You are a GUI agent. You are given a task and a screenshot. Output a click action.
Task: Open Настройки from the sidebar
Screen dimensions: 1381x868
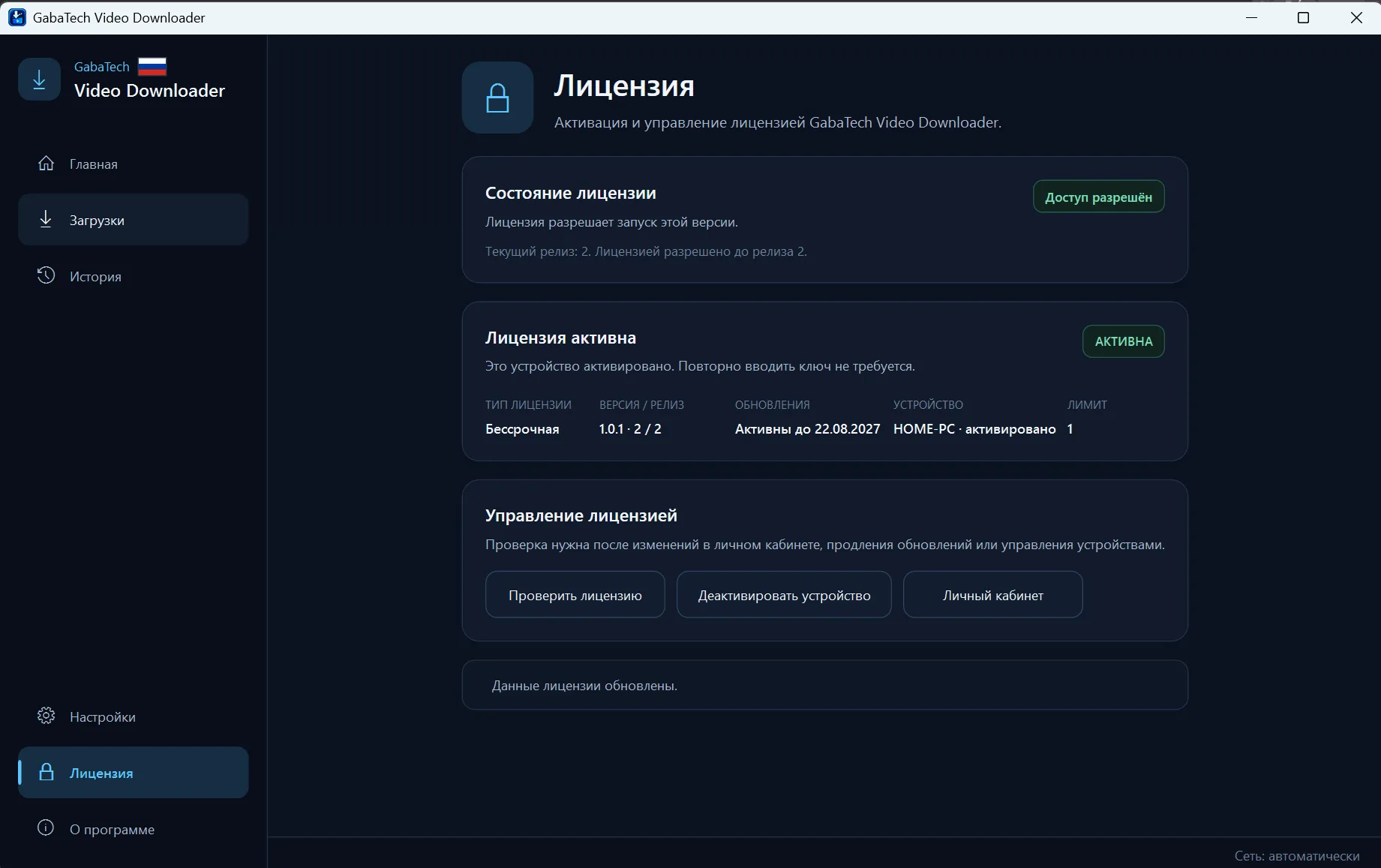133,716
